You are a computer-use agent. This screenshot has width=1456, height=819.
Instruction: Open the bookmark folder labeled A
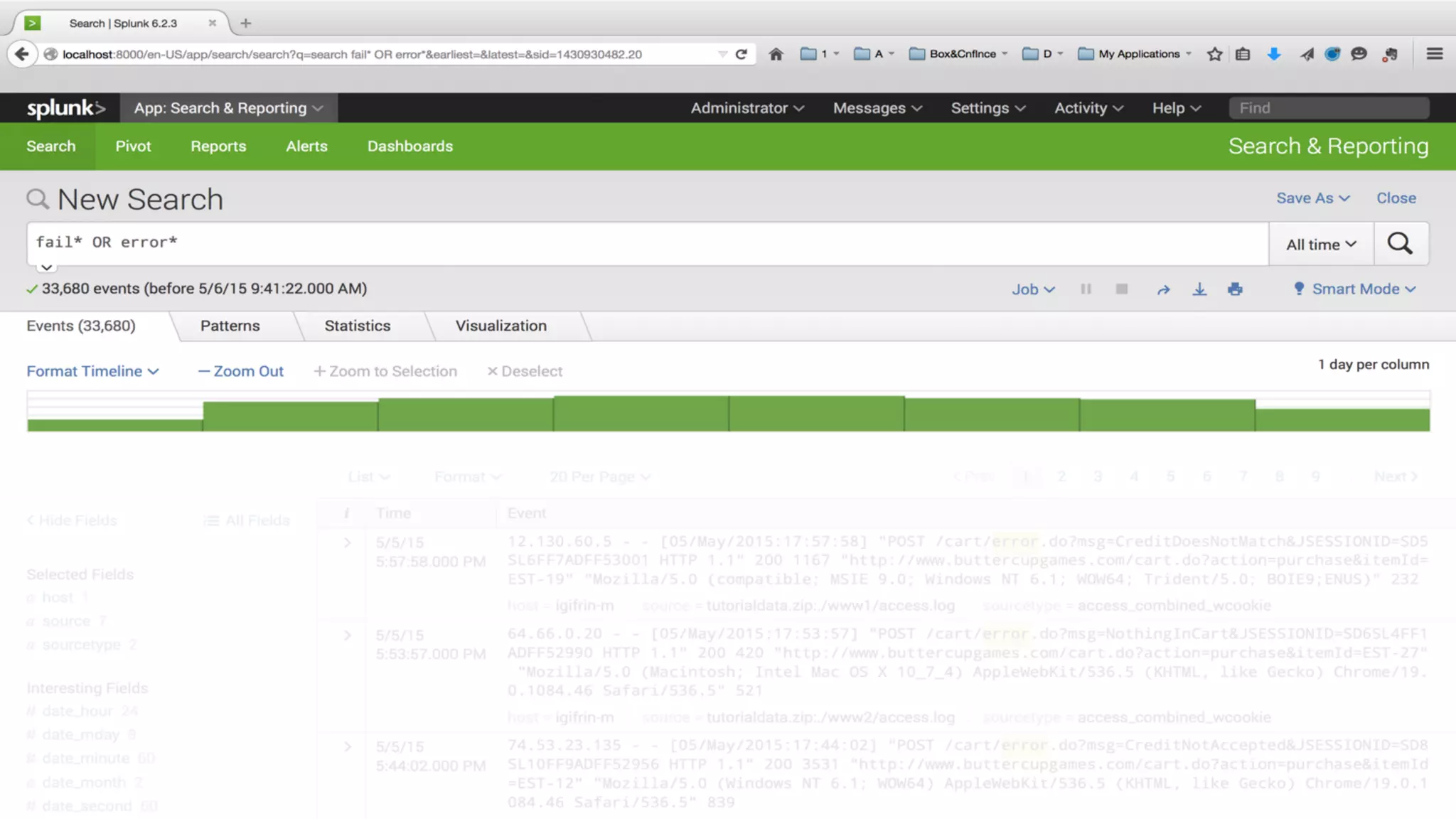pos(874,54)
